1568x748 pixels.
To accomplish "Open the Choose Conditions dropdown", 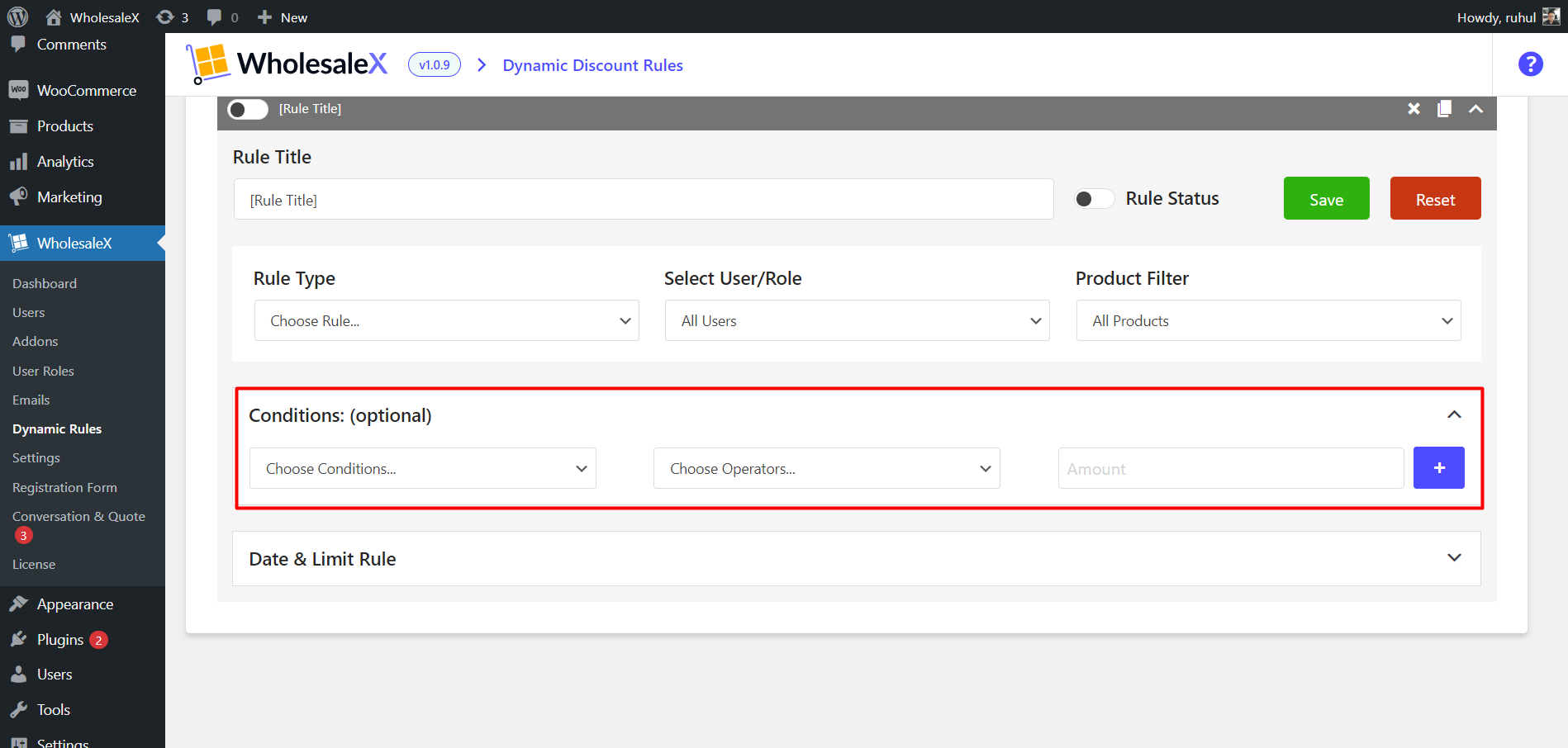I will 422,468.
